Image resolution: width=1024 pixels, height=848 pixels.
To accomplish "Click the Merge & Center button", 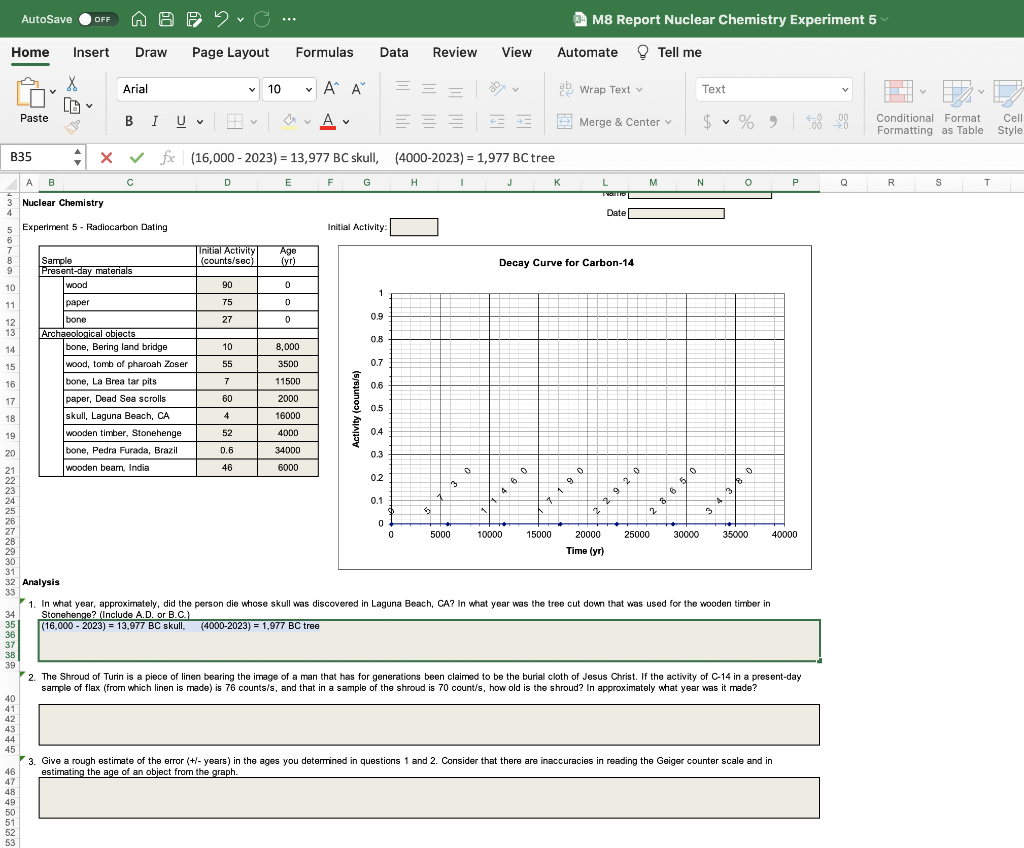I will click(612, 122).
